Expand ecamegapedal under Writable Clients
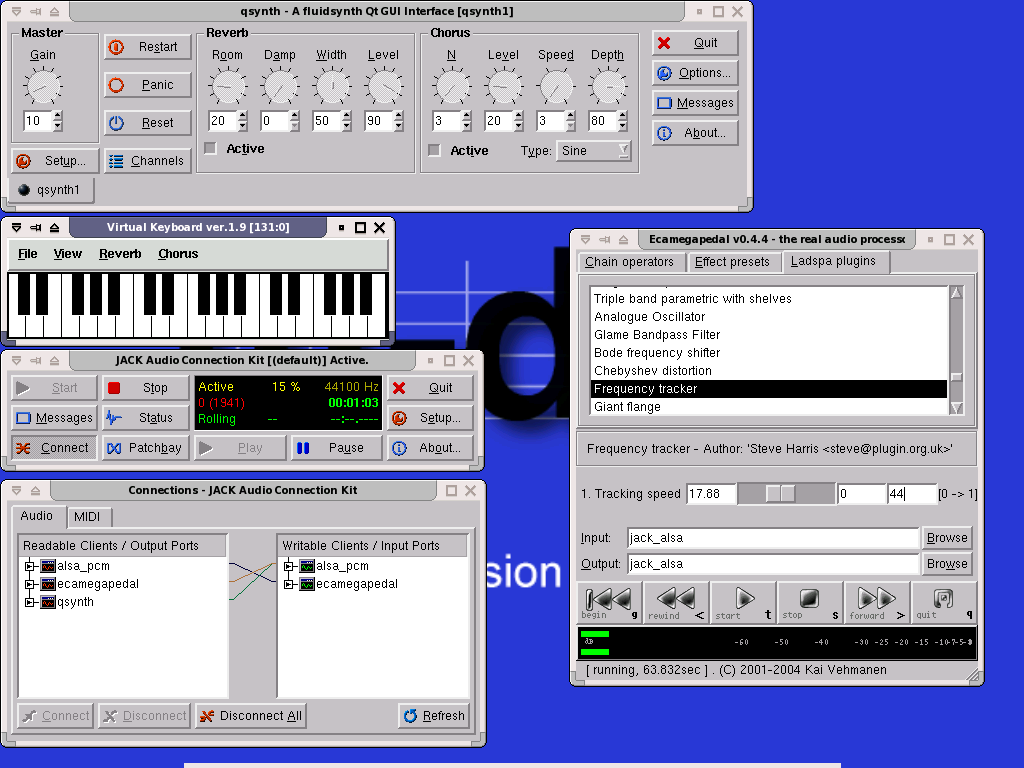1024x768 pixels. tap(289, 584)
